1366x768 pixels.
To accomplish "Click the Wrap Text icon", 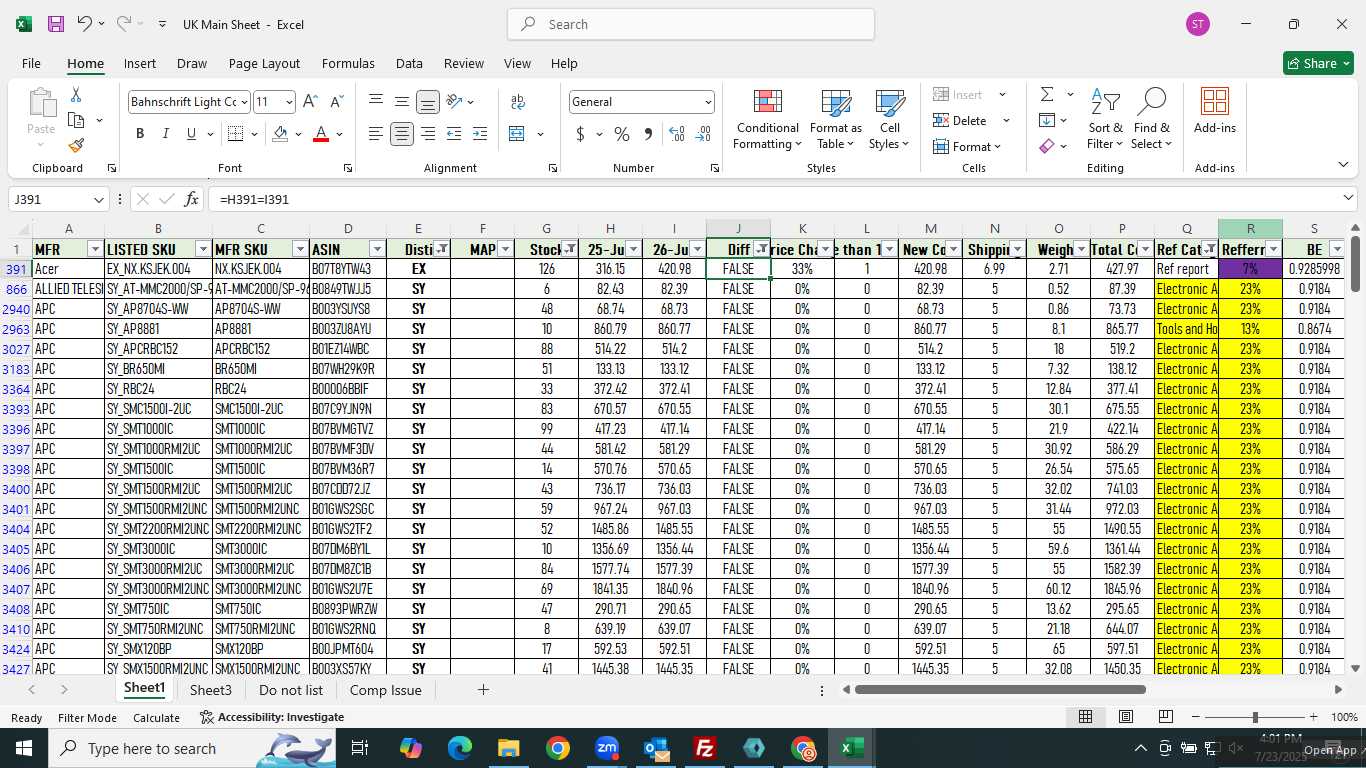I will pyautogui.click(x=518, y=102).
